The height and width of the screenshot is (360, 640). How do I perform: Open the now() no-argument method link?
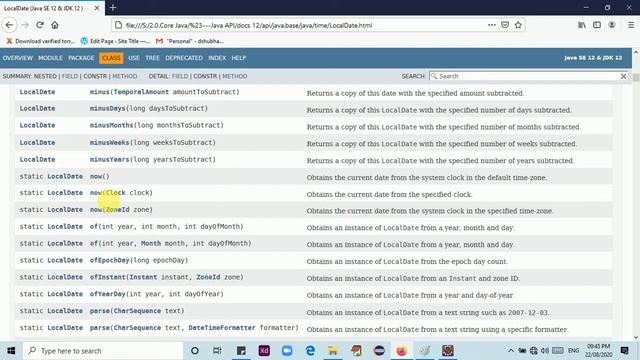[x=96, y=176]
